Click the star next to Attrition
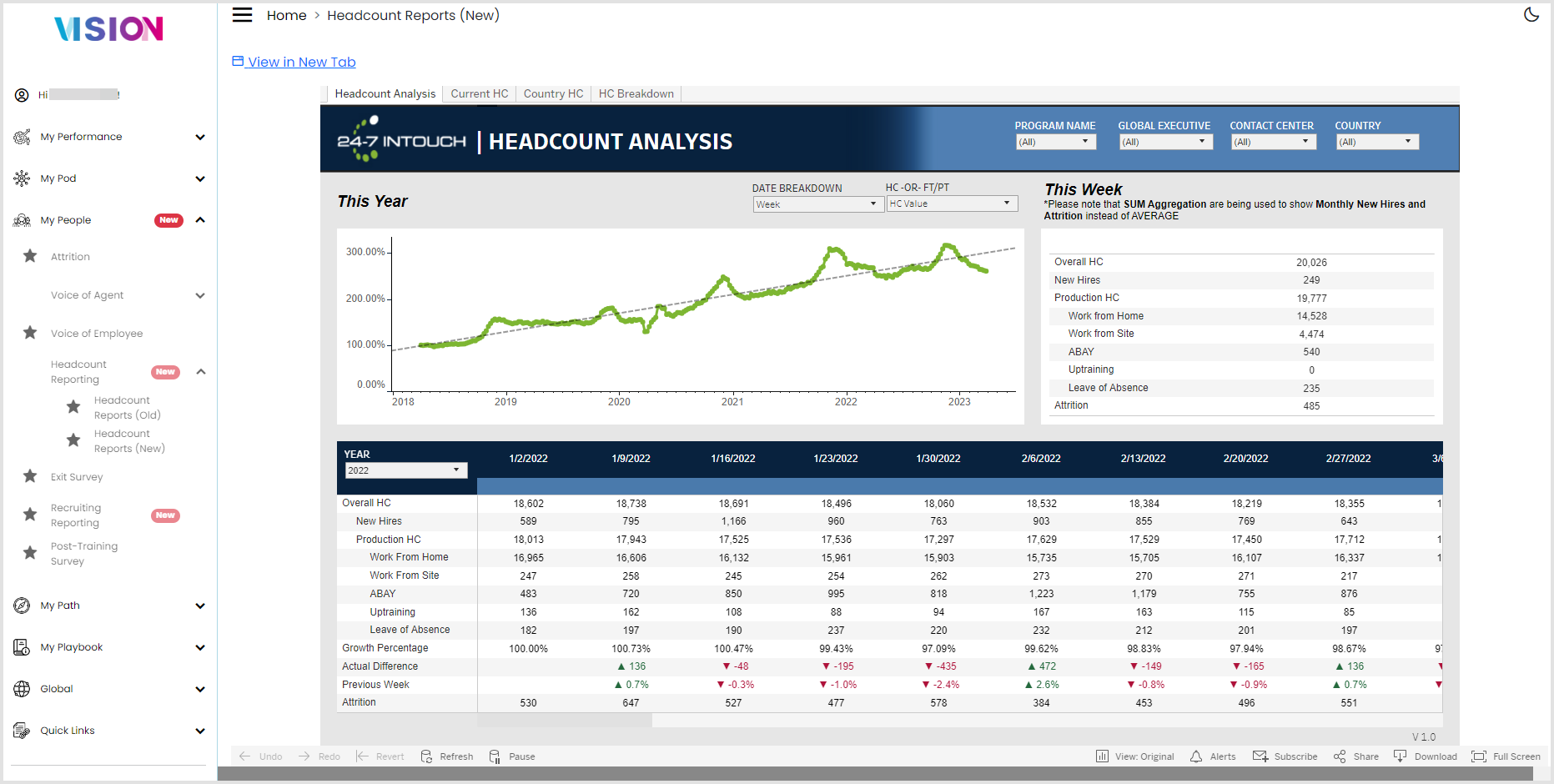Screen dimensions: 1554x784 click(30, 256)
